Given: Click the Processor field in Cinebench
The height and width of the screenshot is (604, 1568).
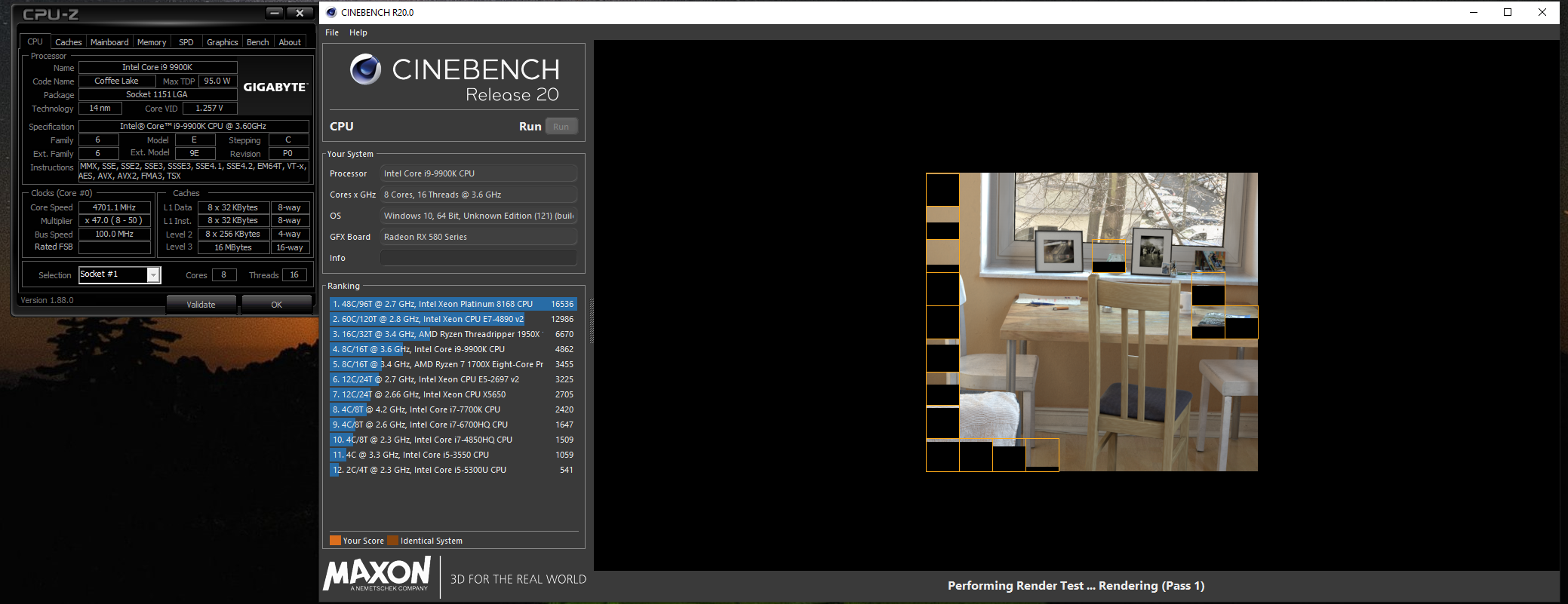Looking at the screenshot, I should (478, 173).
